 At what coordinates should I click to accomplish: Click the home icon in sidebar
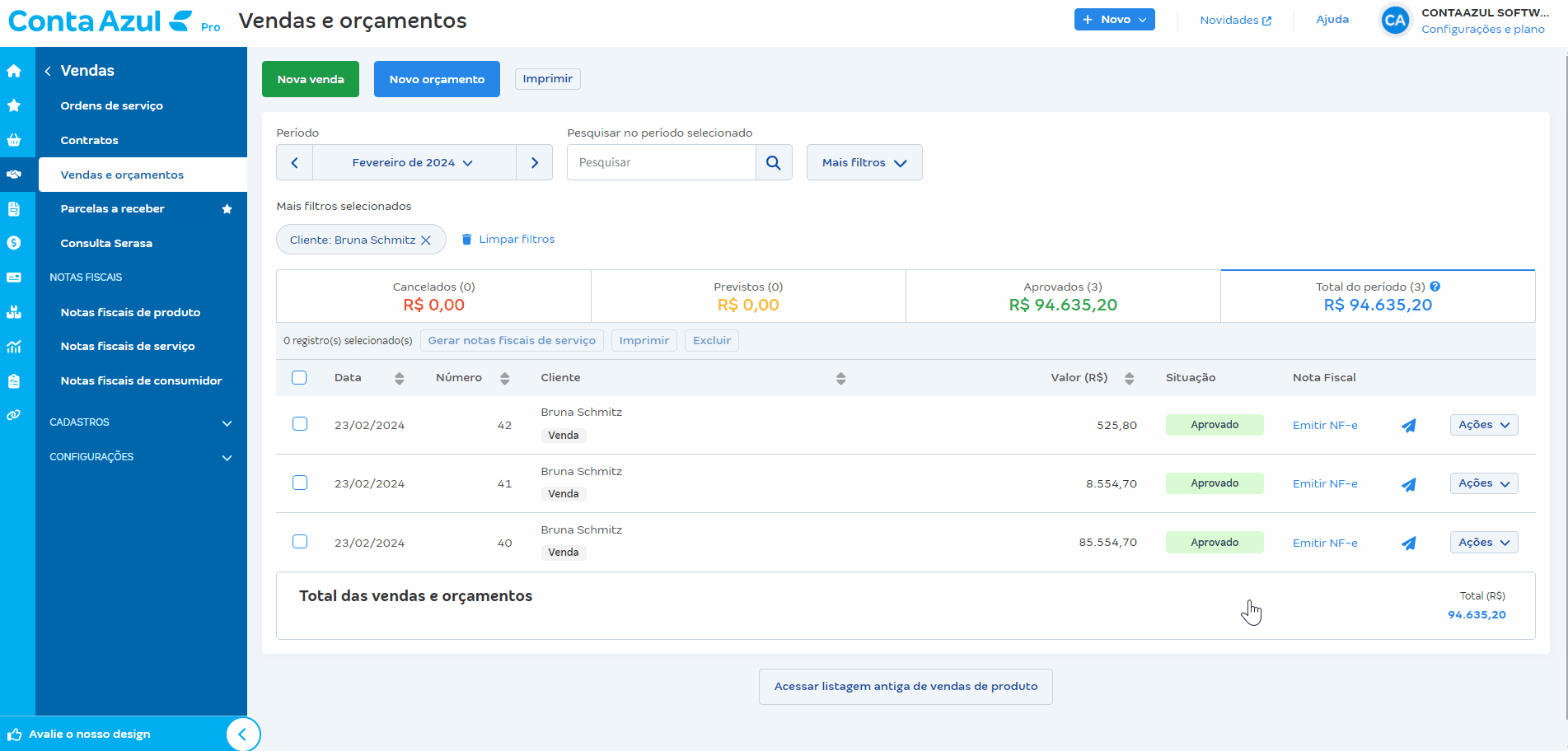tap(14, 71)
